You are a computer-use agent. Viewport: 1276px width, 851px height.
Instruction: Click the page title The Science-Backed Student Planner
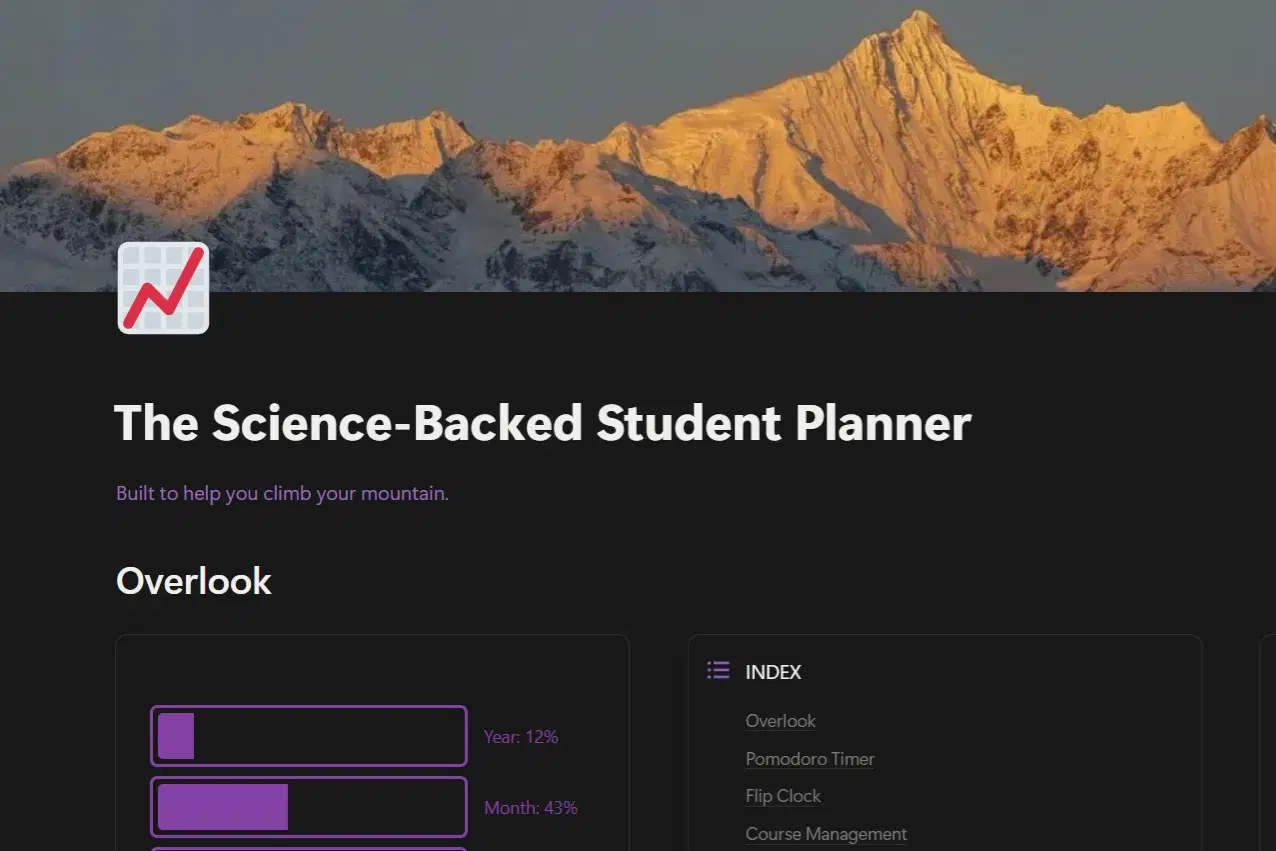543,422
